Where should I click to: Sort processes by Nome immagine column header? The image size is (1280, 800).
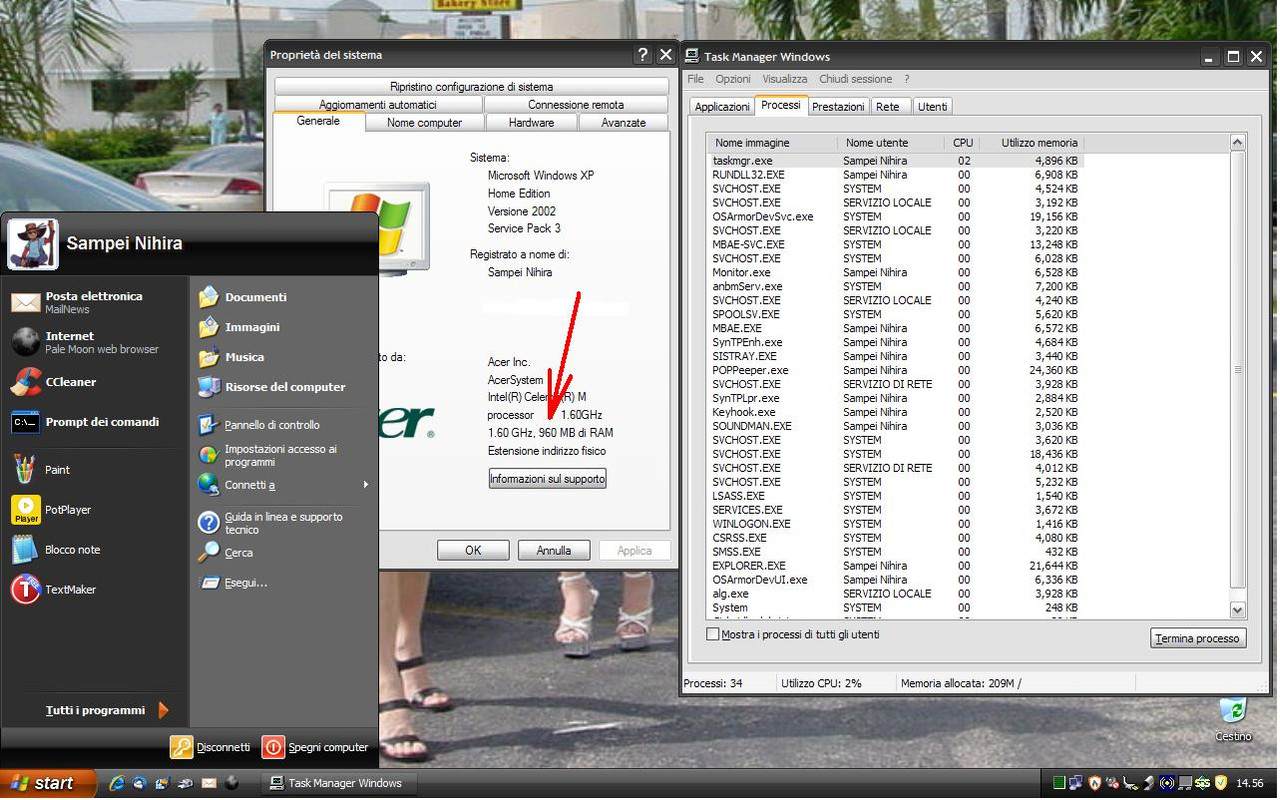point(771,143)
